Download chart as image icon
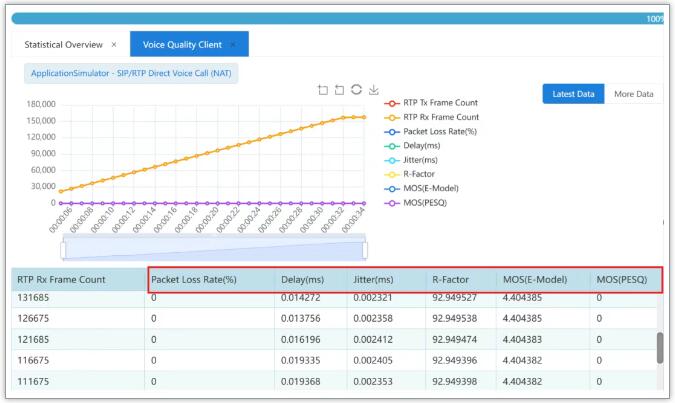675x403 pixels. (373, 90)
